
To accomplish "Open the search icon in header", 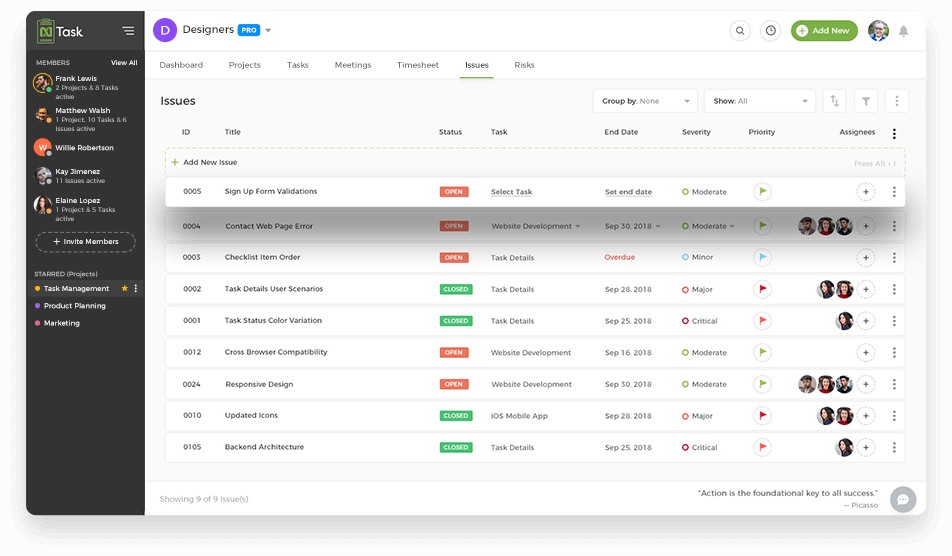I will (740, 30).
